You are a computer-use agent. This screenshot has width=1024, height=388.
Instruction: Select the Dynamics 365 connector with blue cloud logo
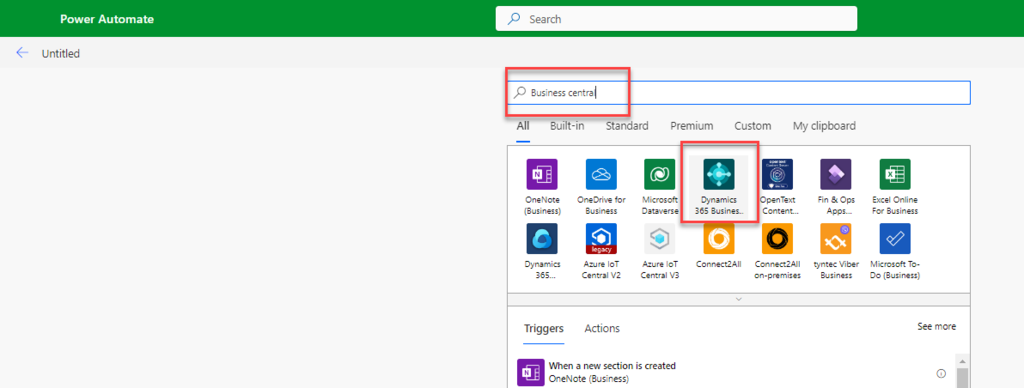click(x=542, y=238)
